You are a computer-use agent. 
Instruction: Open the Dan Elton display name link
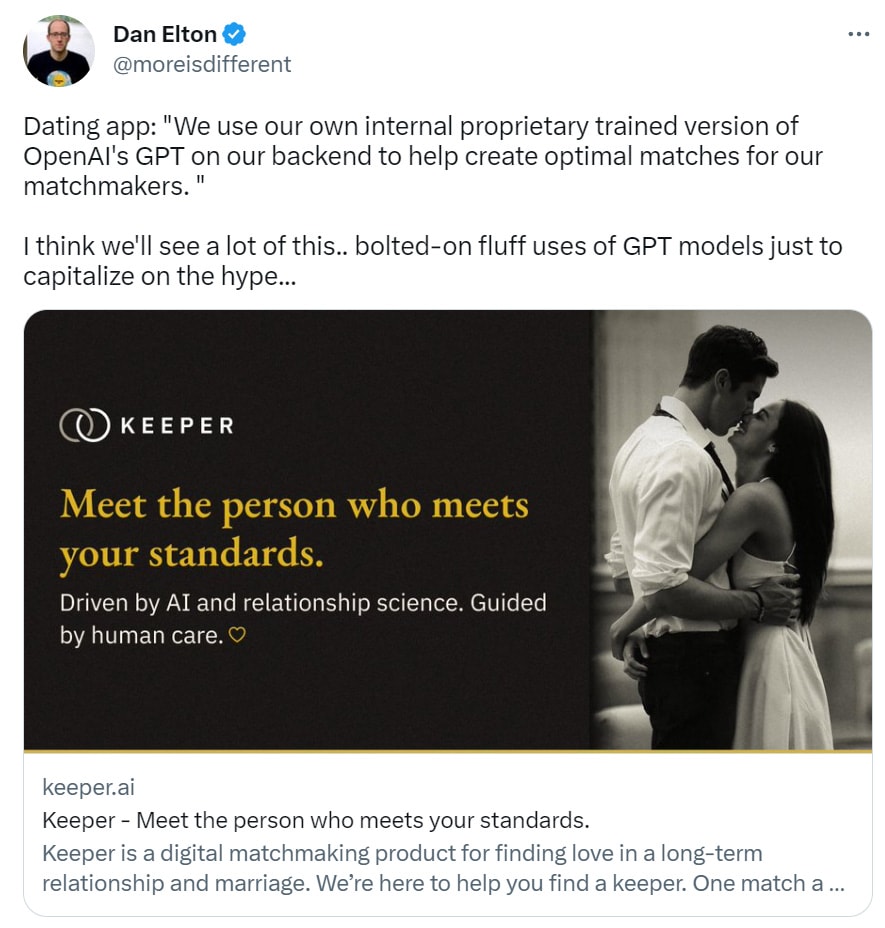tap(165, 35)
